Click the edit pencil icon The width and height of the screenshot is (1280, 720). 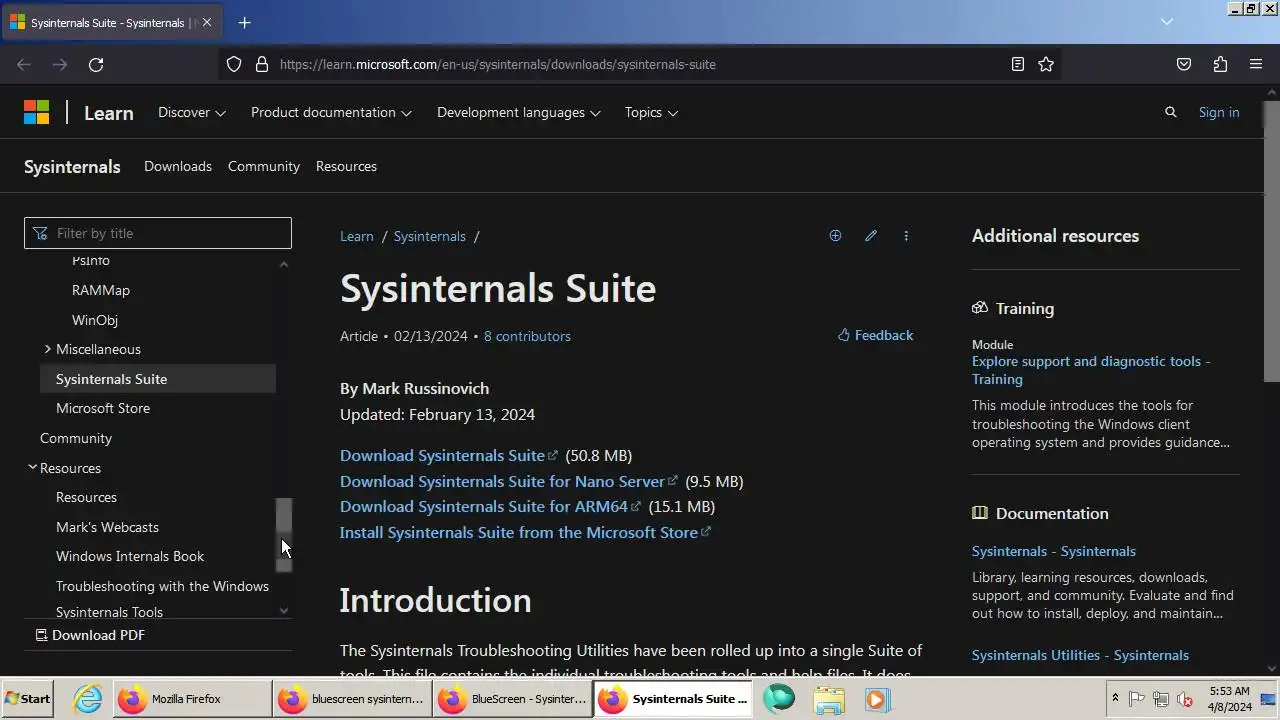click(871, 236)
